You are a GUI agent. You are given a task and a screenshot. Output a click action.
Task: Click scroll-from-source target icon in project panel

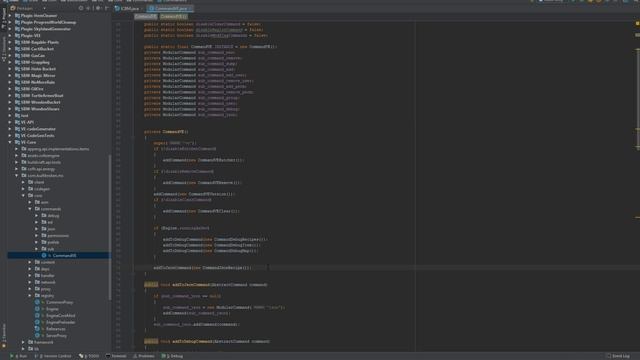[x=81, y=8]
